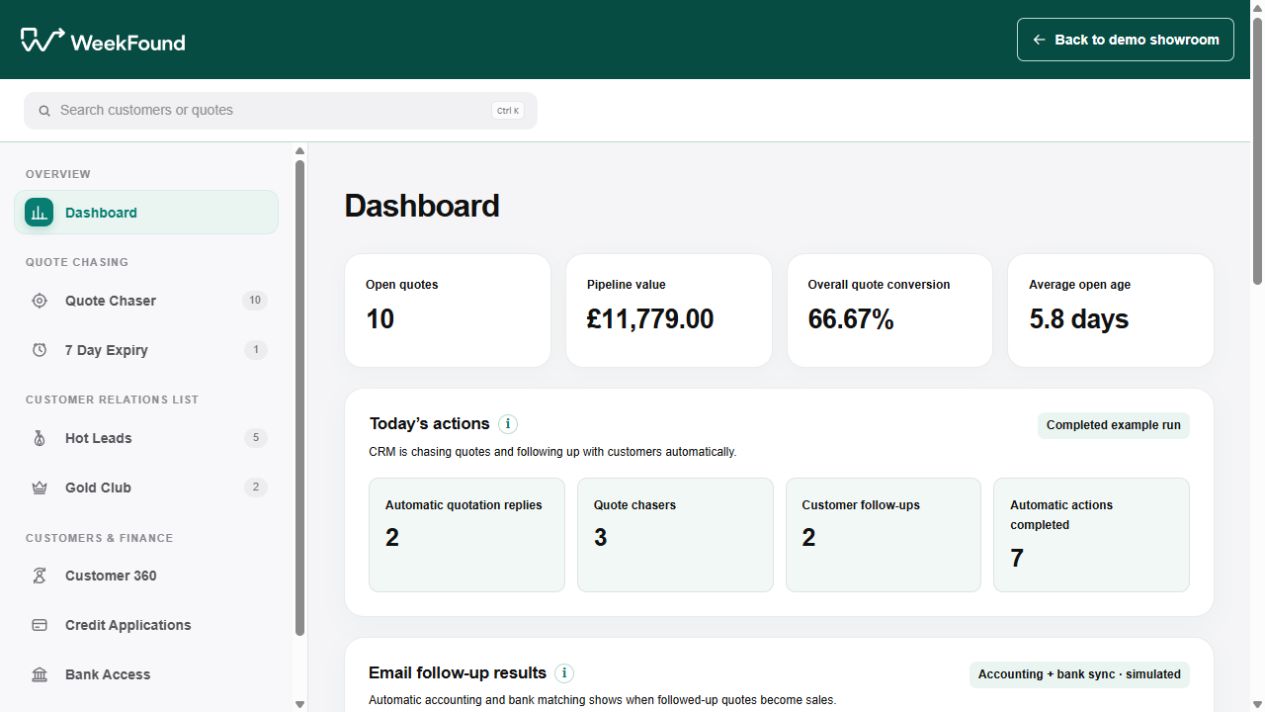The image size is (1265, 712).
Task: Click the 7 Day Expiry count badge 1
Action: pyautogui.click(x=256, y=350)
